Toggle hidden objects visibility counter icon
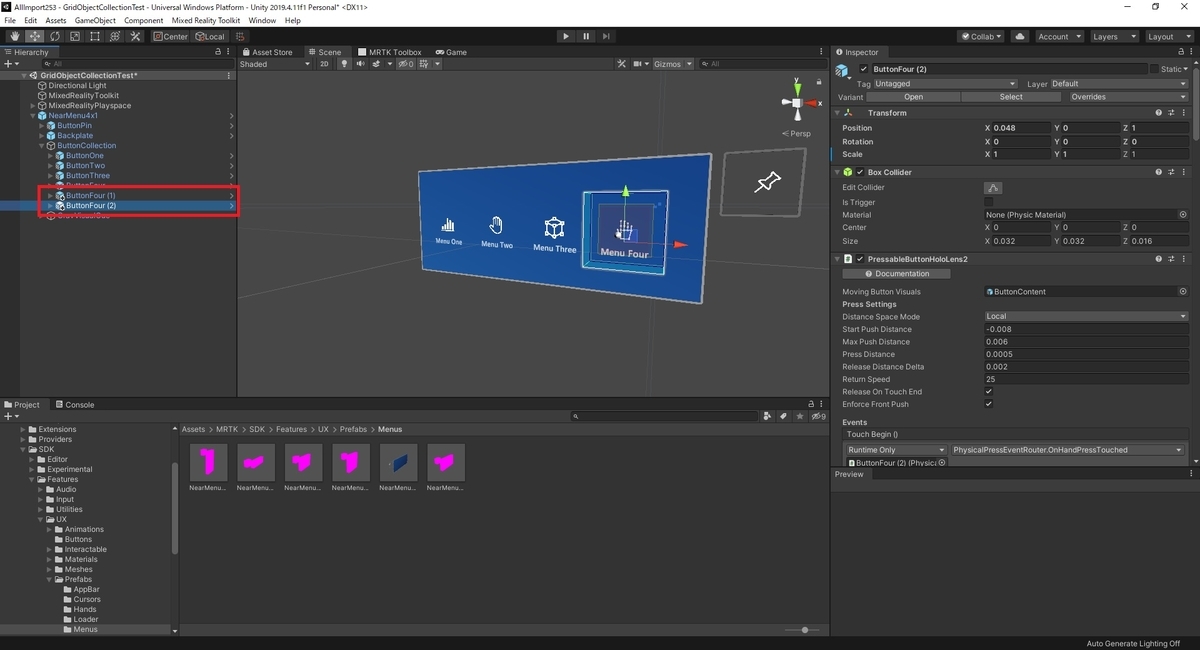 click(405, 64)
